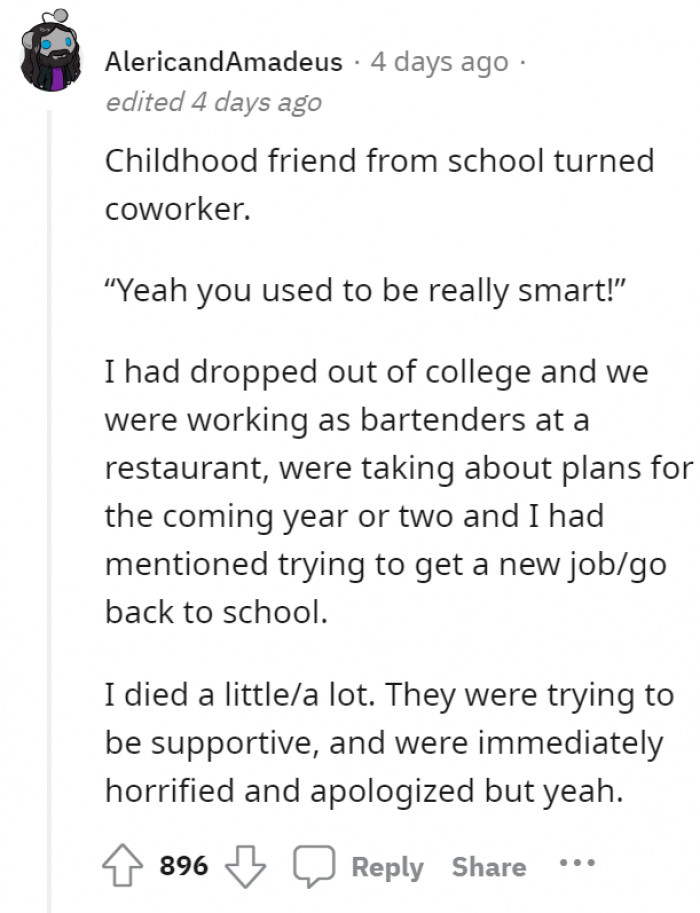Share this comment
The image size is (700, 913).
(x=488, y=866)
